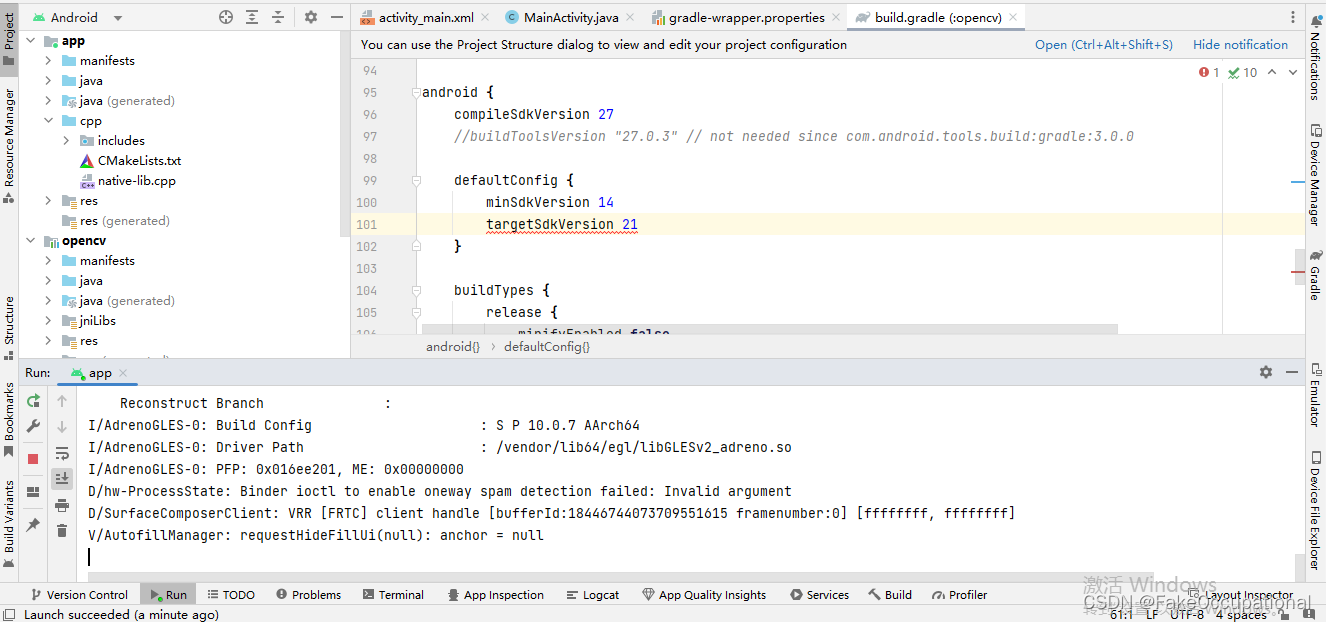Screen dimensions: 1326x622
Task: Toggle scroll to end in Run console
Action: [62, 479]
